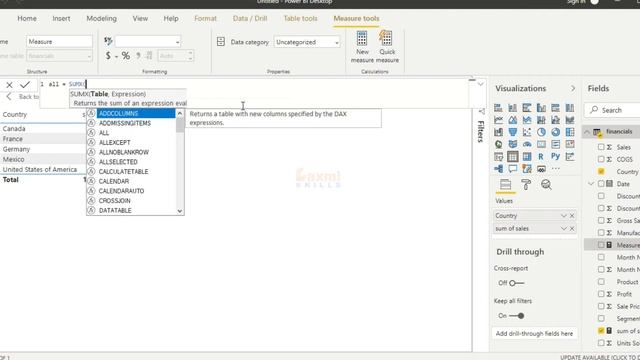Collapse the financials table tree
Screen dimensions: 640x360
587,132
